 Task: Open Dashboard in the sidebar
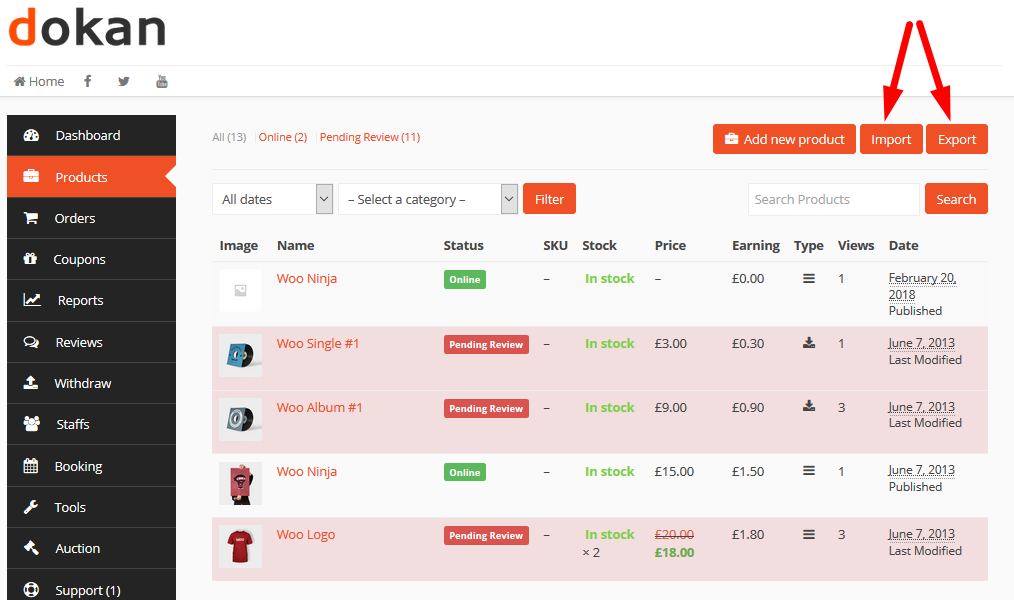[x=91, y=135]
